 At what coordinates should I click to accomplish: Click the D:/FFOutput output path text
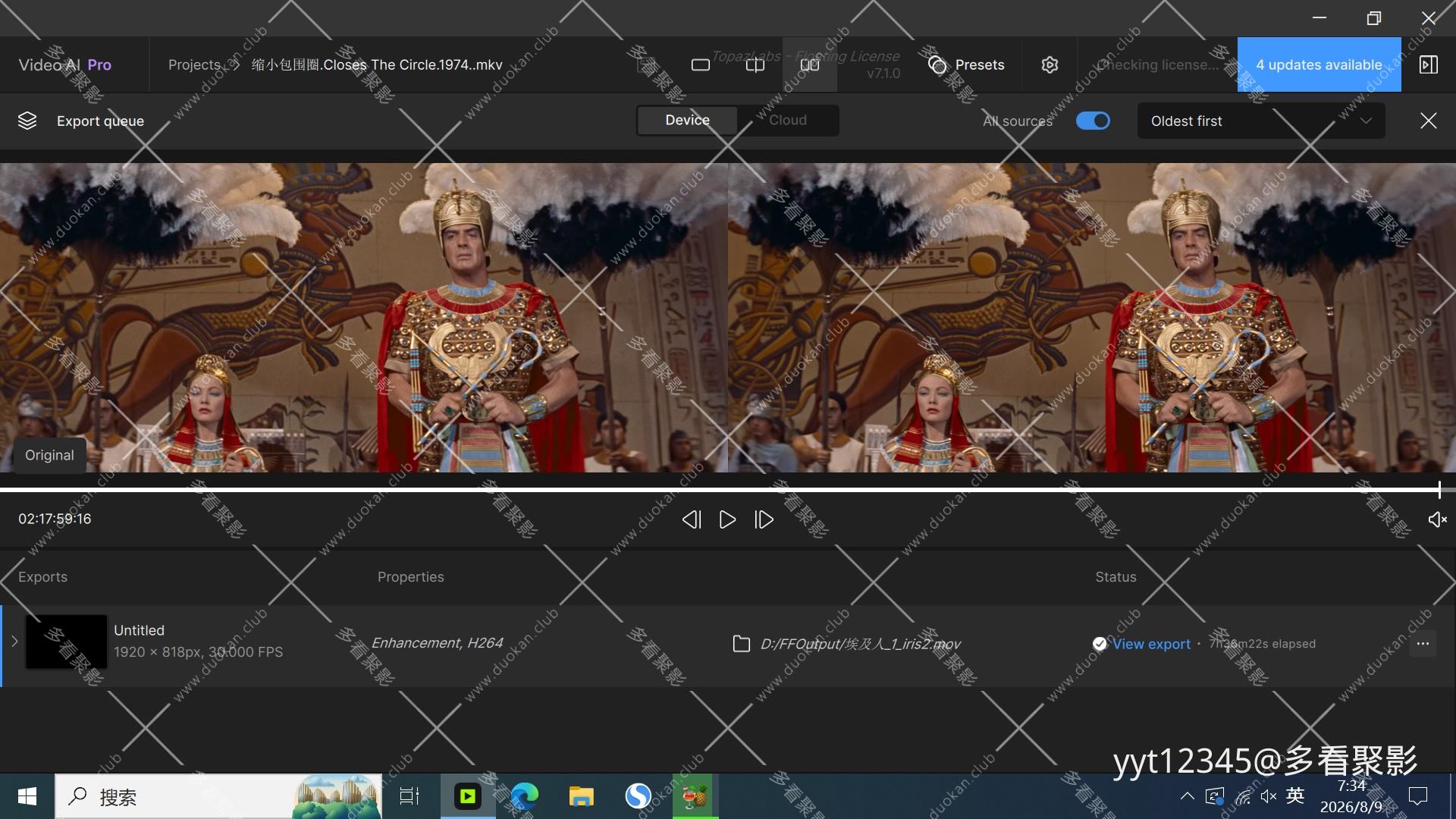[860, 644]
